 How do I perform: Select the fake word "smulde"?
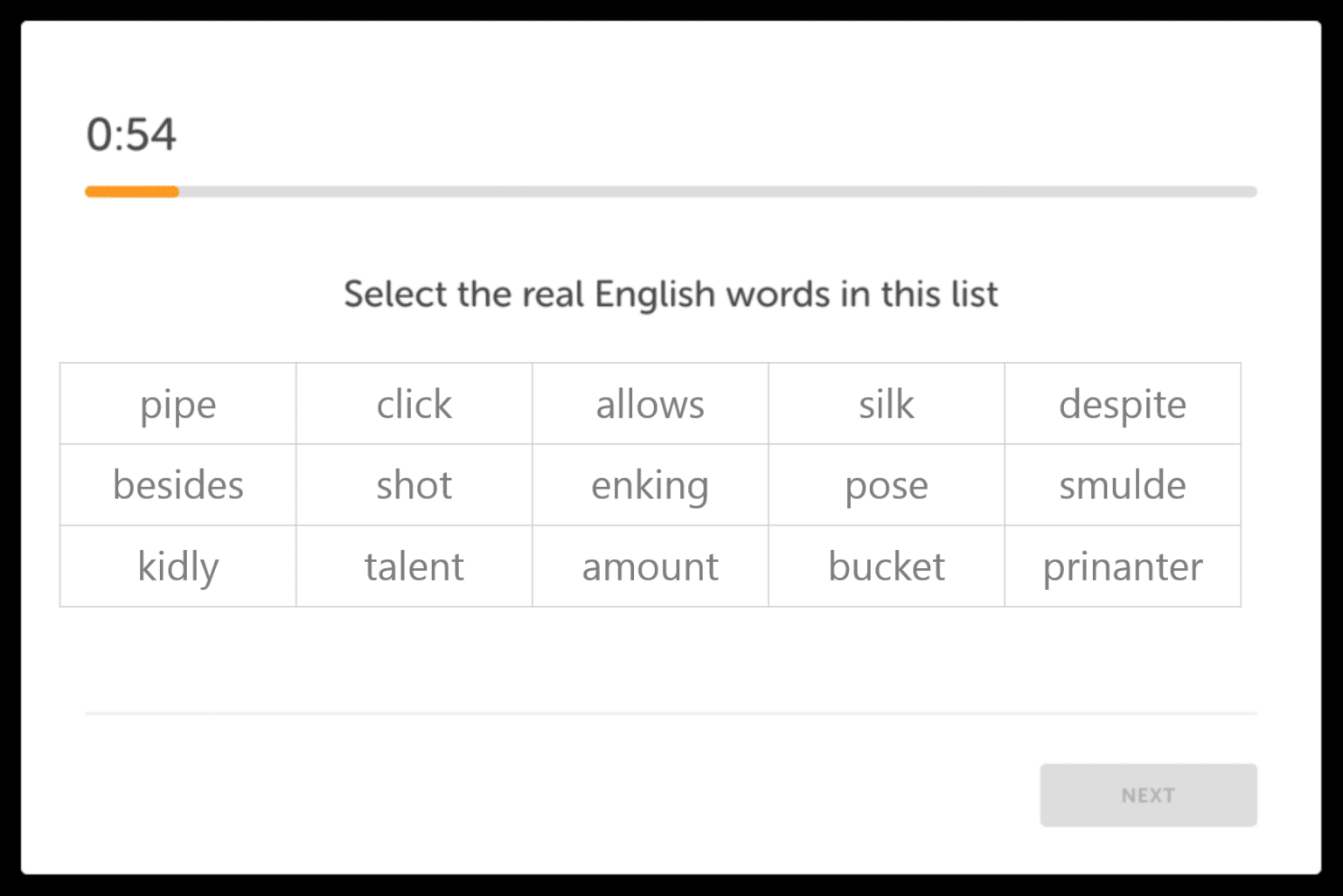(1123, 485)
